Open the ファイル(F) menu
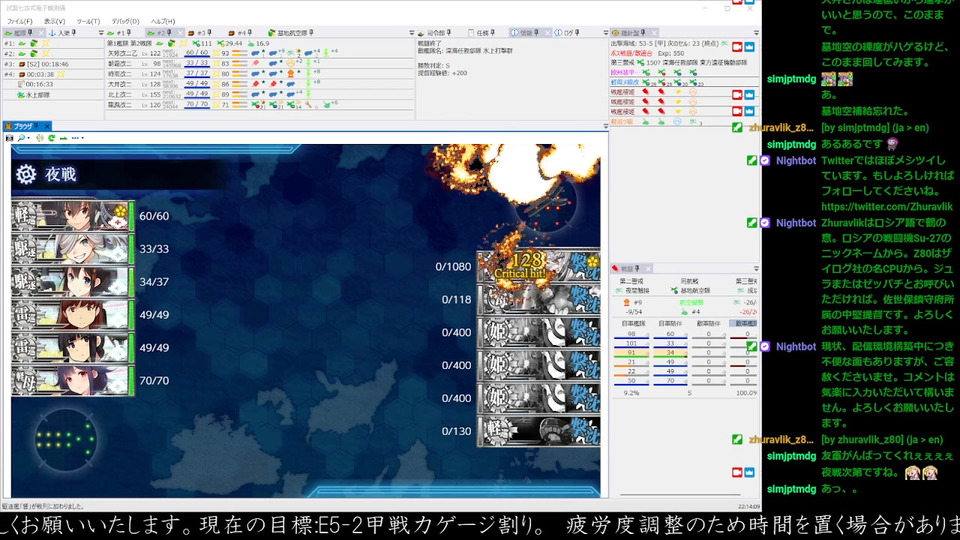960x540 pixels. [20, 21]
